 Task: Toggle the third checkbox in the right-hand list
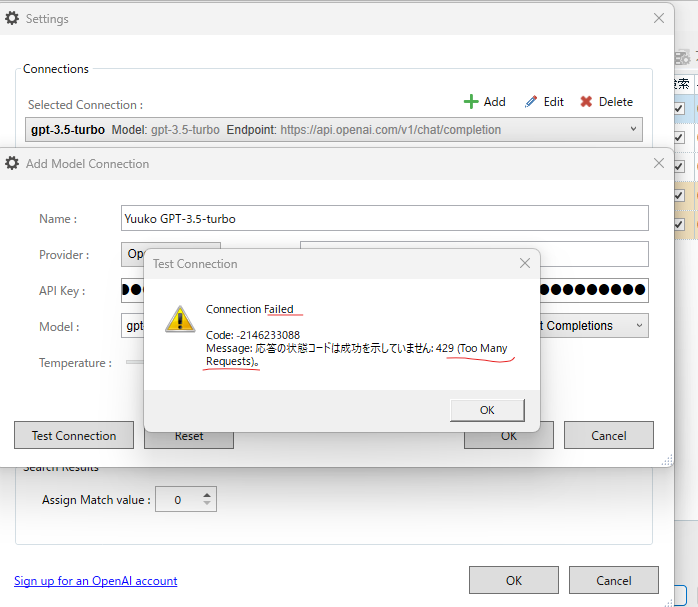point(678,166)
